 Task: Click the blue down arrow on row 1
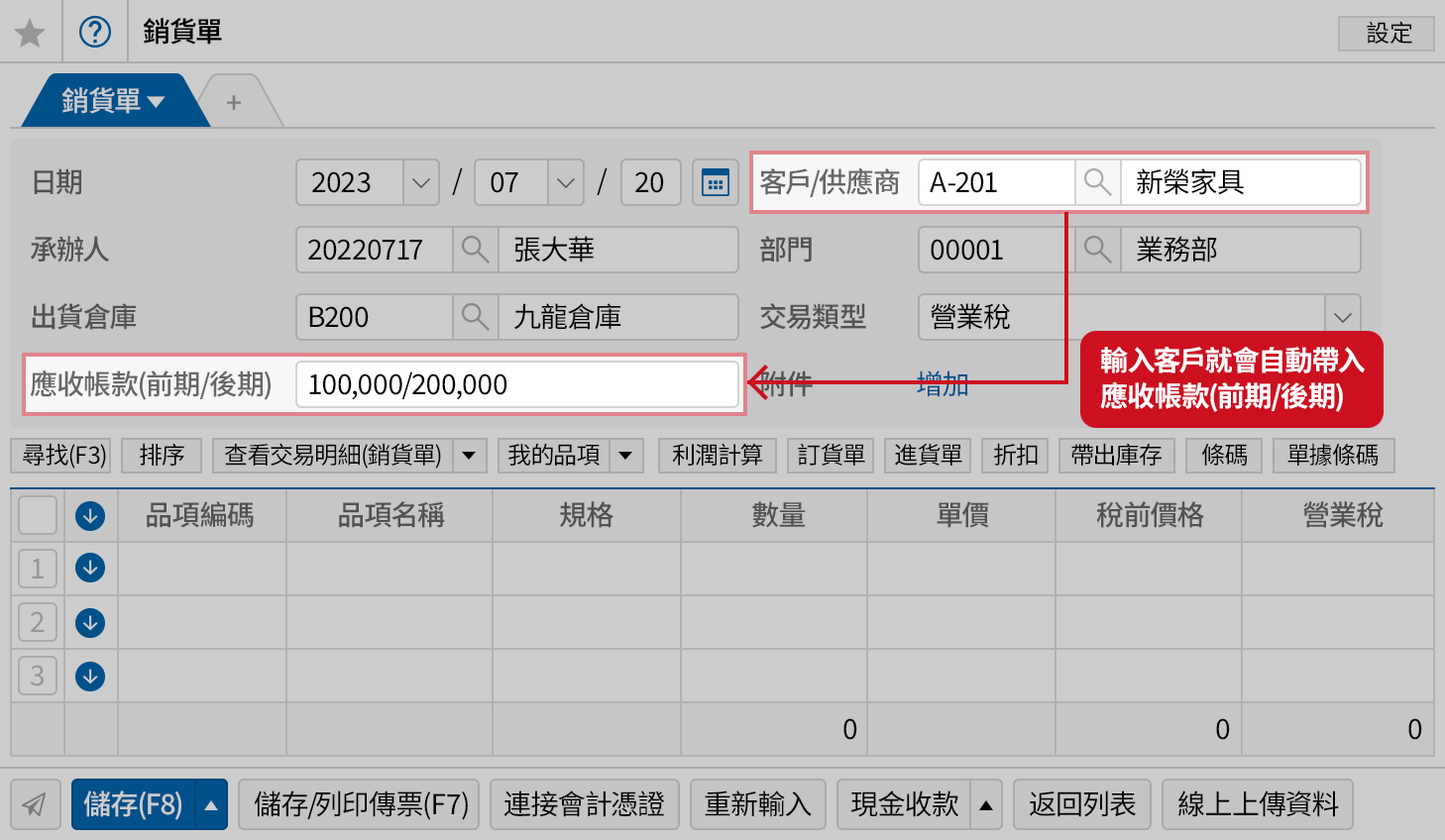[90, 568]
